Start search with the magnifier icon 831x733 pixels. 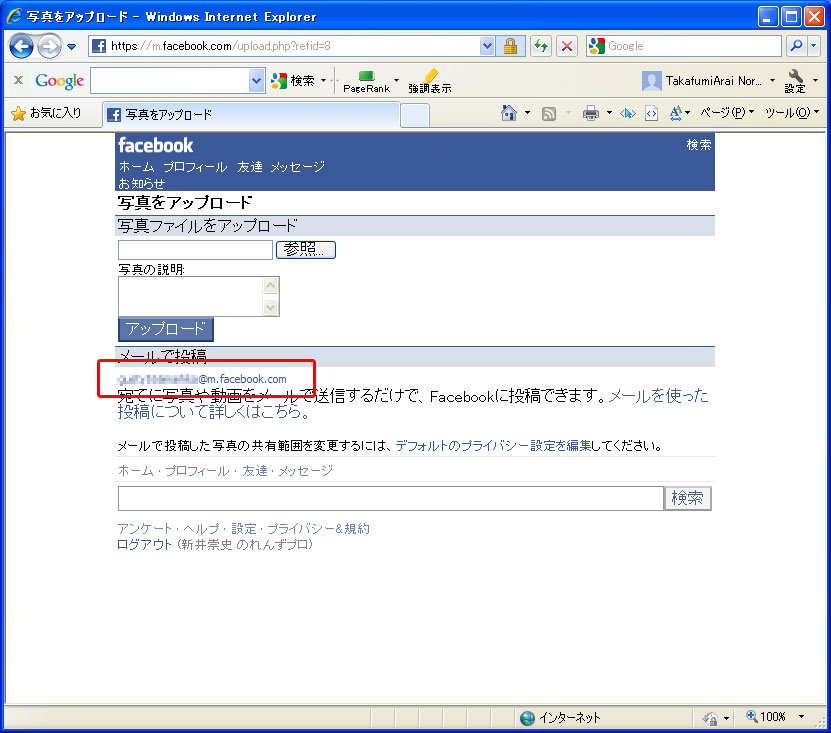[796, 46]
